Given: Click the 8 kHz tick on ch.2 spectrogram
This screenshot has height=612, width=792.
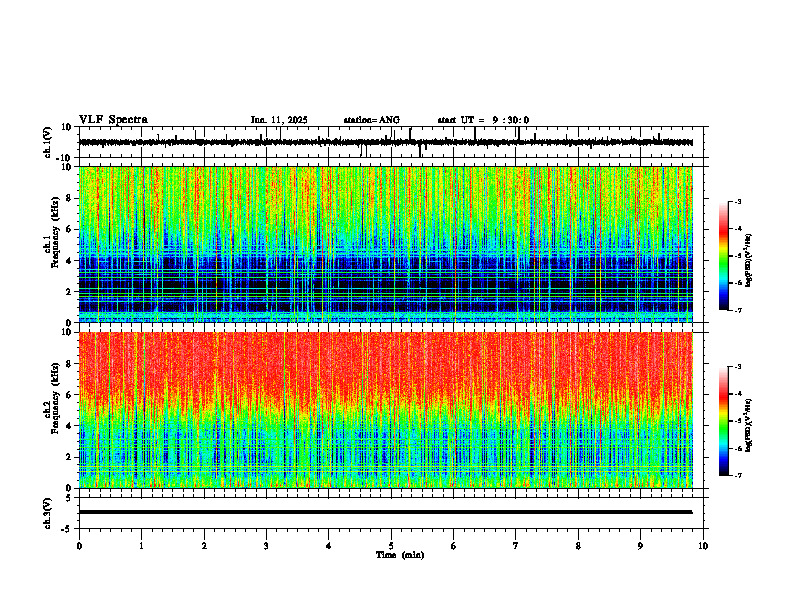Looking at the screenshot, I should [x=69, y=364].
